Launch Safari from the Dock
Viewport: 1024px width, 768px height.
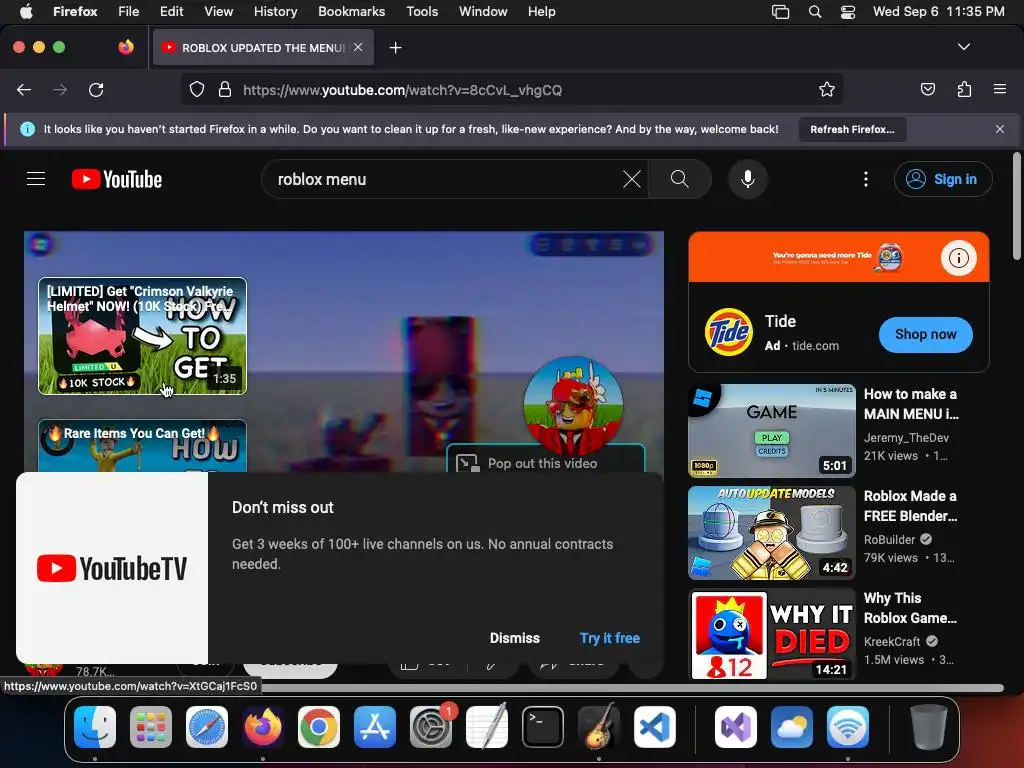tap(207, 726)
